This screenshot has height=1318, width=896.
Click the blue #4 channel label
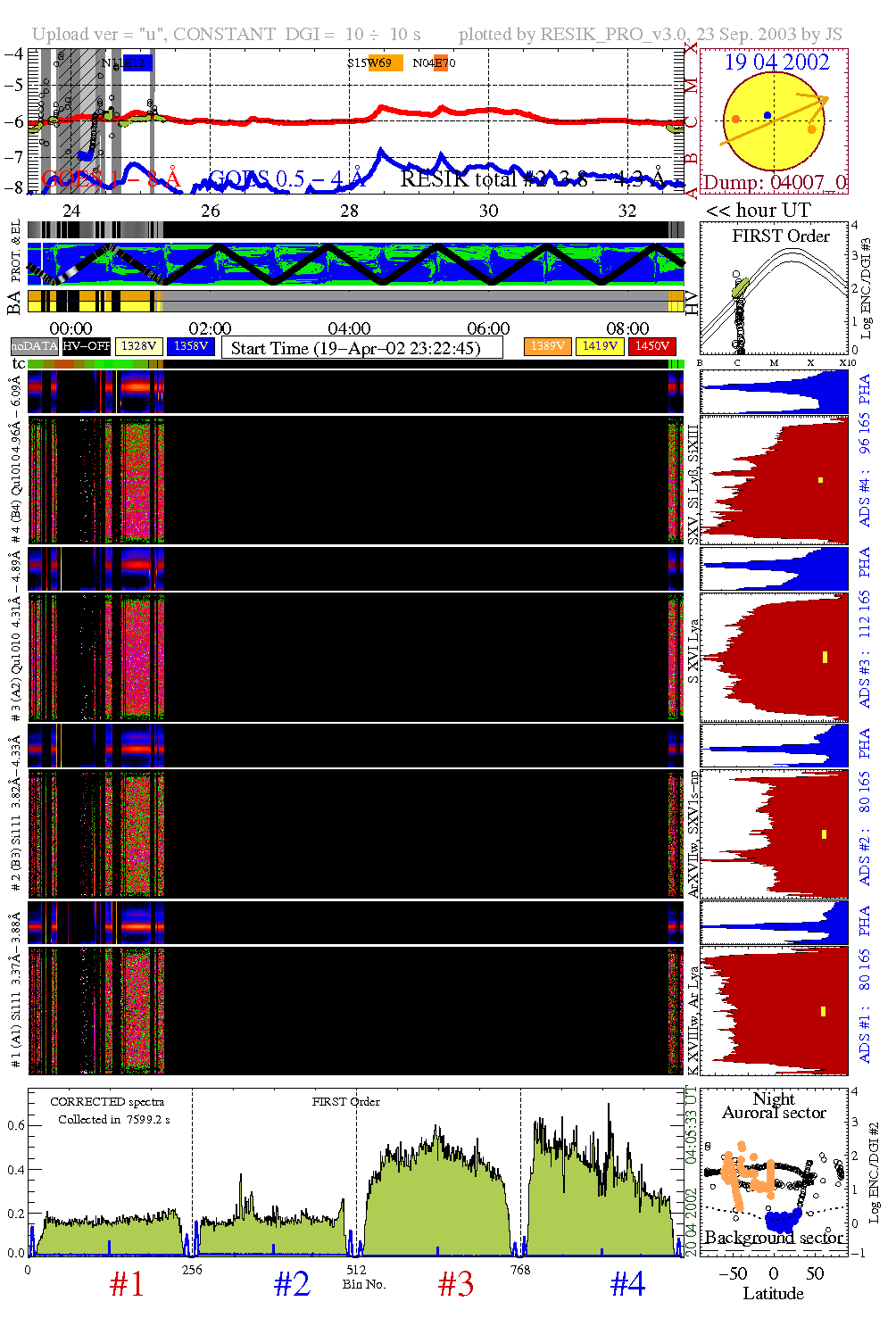(627, 1285)
